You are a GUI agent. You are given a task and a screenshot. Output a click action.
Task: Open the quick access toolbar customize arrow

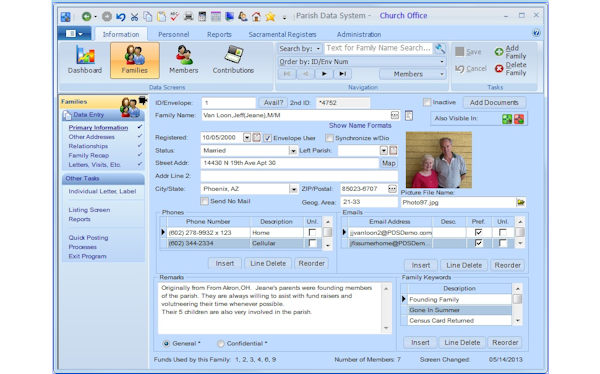pyautogui.click(x=284, y=17)
